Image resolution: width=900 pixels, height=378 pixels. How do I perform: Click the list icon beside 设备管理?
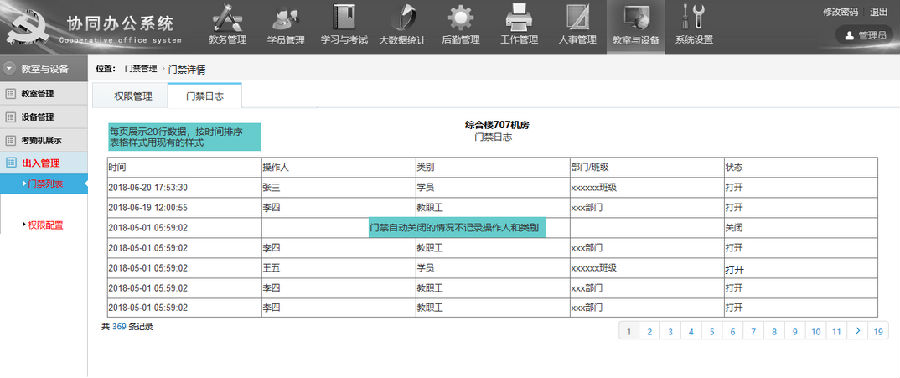(x=10, y=117)
